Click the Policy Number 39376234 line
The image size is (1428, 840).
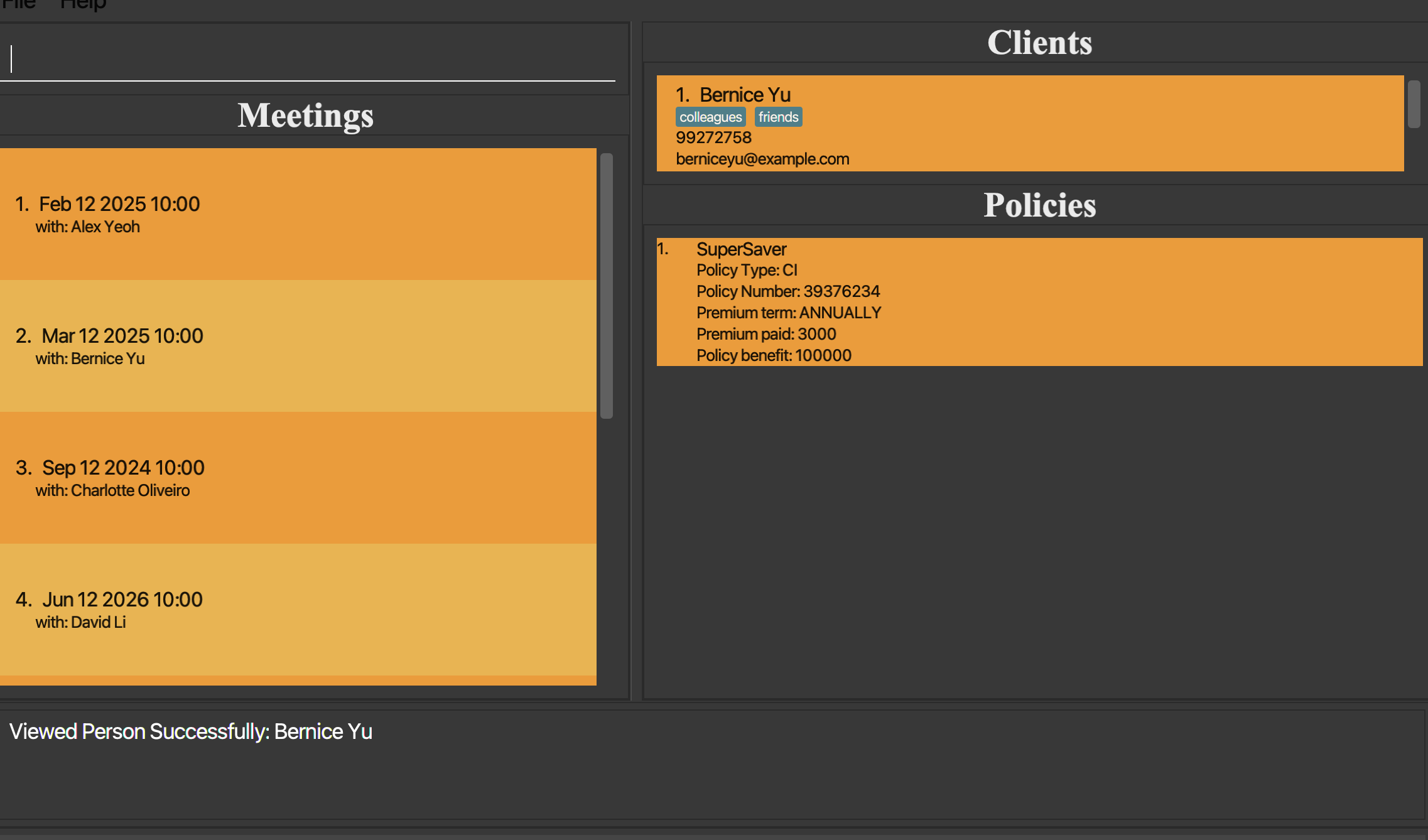[787, 291]
